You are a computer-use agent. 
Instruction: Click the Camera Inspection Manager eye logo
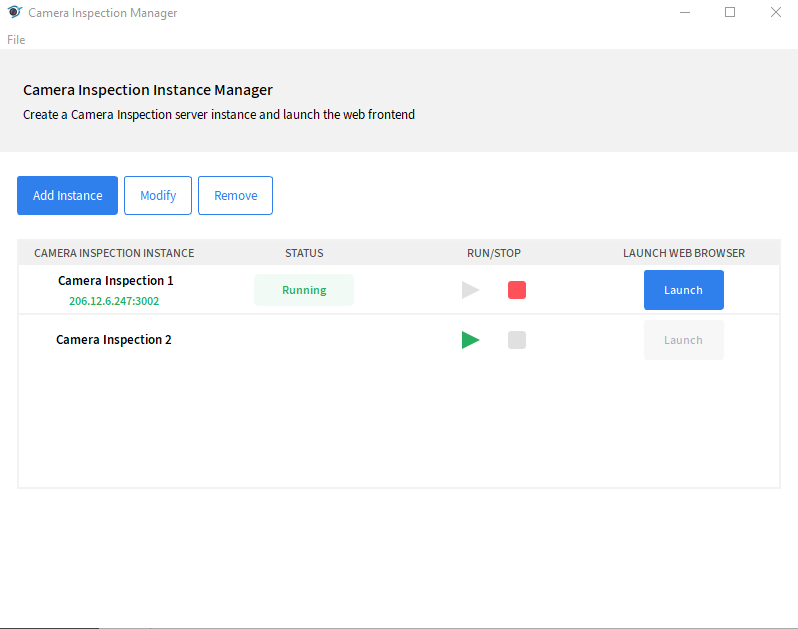[15, 12]
